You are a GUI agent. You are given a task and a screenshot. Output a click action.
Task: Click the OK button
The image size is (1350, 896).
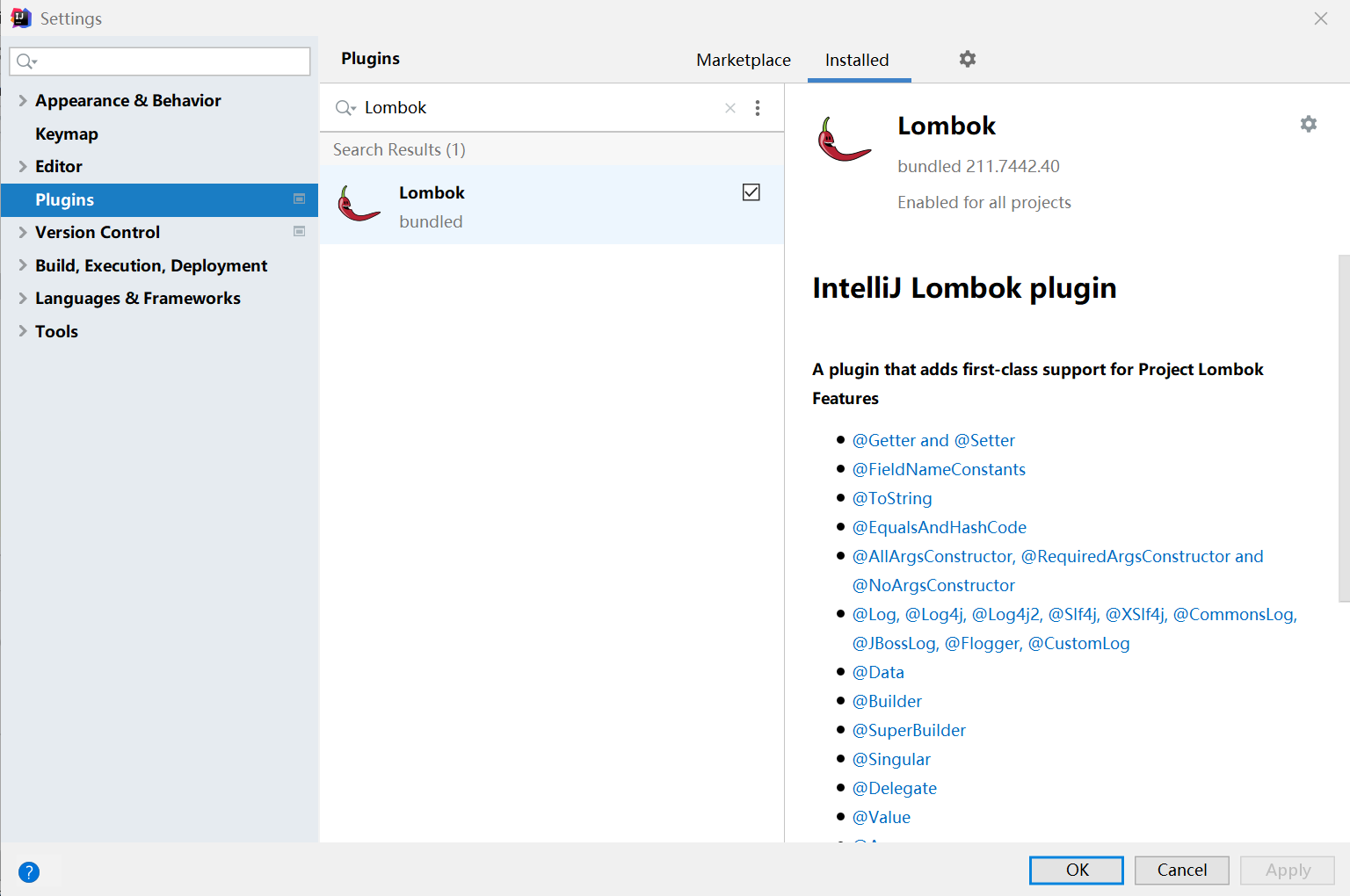pyautogui.click(x=1077, y=870)
